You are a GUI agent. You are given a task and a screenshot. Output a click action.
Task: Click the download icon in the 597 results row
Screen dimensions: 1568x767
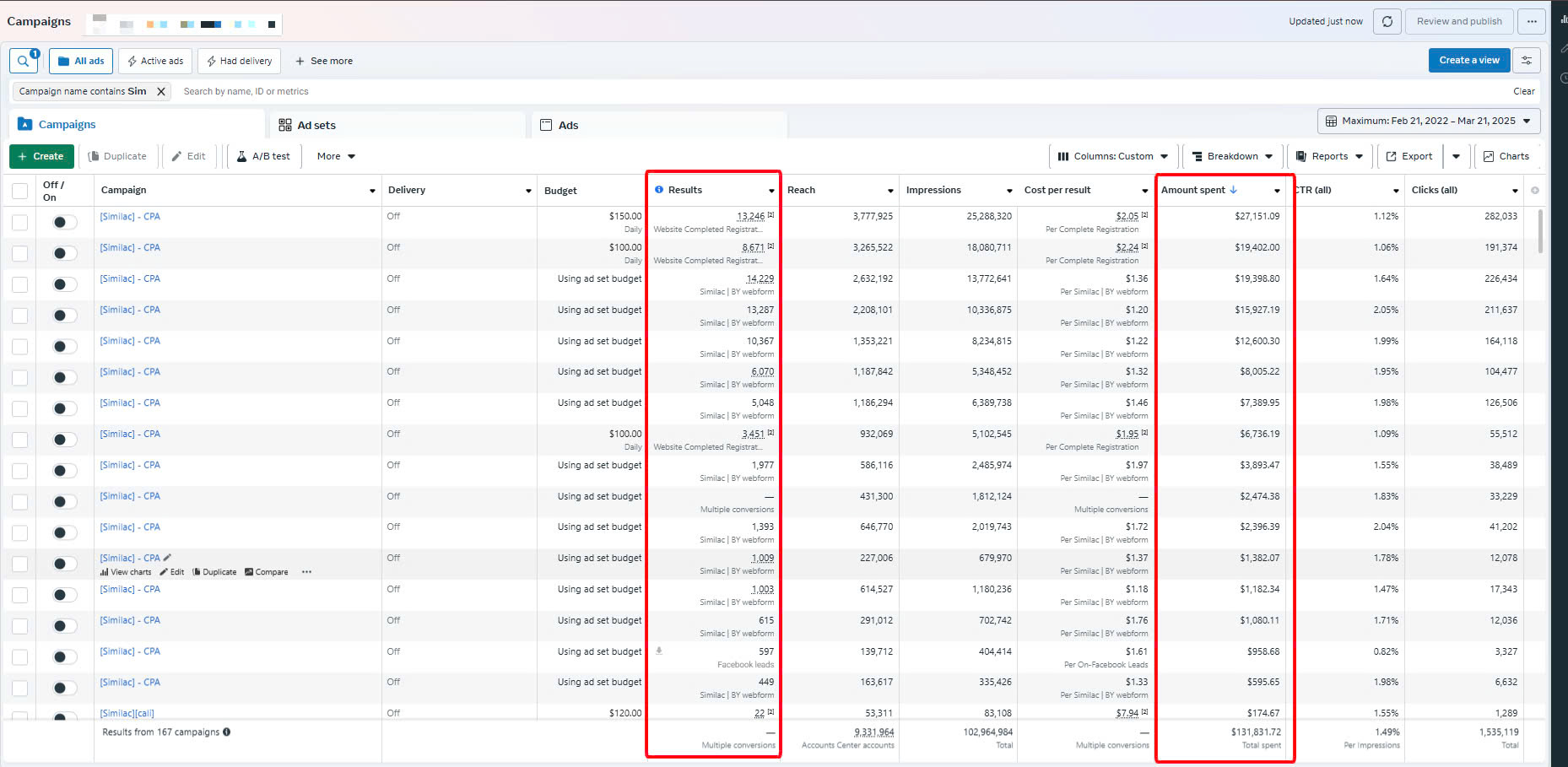tap(659, 651)
